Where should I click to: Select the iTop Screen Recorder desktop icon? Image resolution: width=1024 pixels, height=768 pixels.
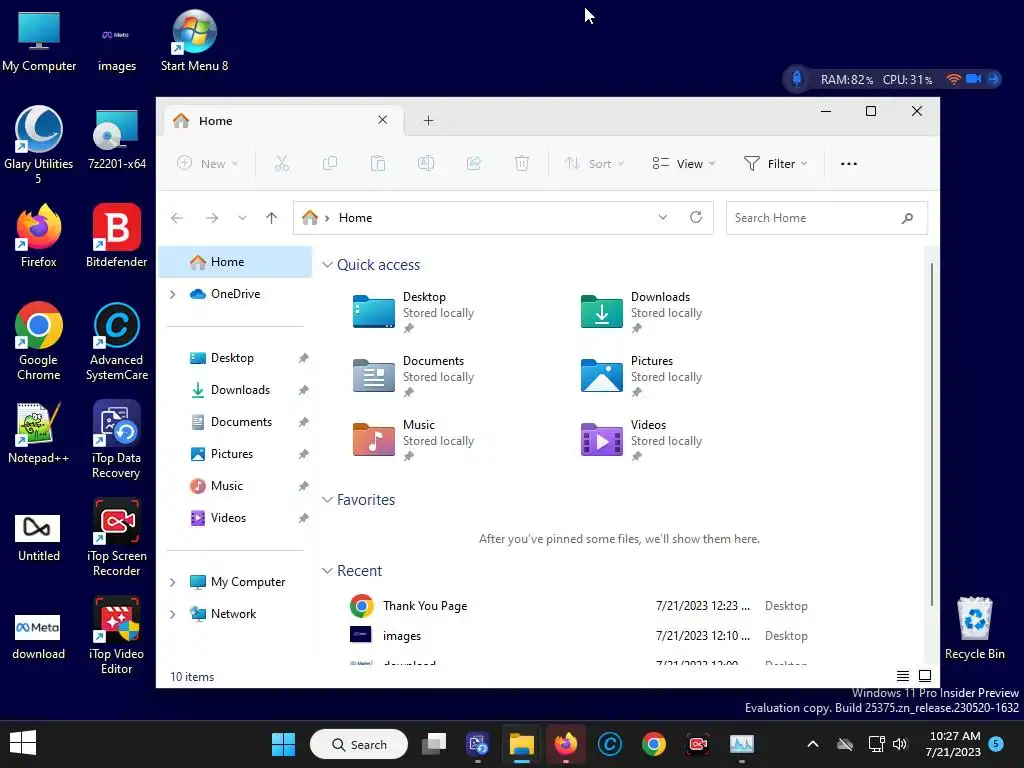[x=116, y=537]
